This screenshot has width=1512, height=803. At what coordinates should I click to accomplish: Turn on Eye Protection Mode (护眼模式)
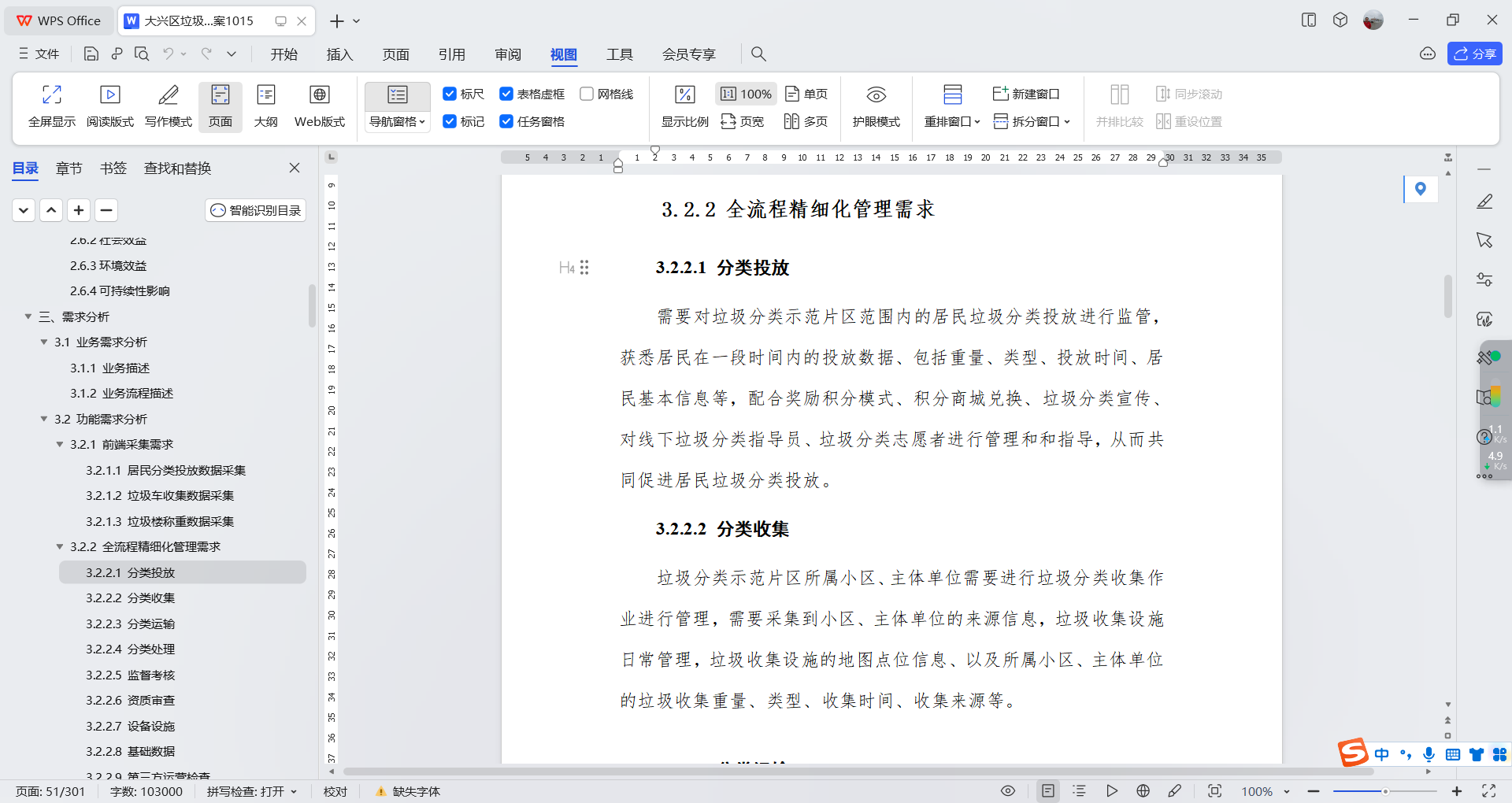pyautogui.click(x=876, y=107)
